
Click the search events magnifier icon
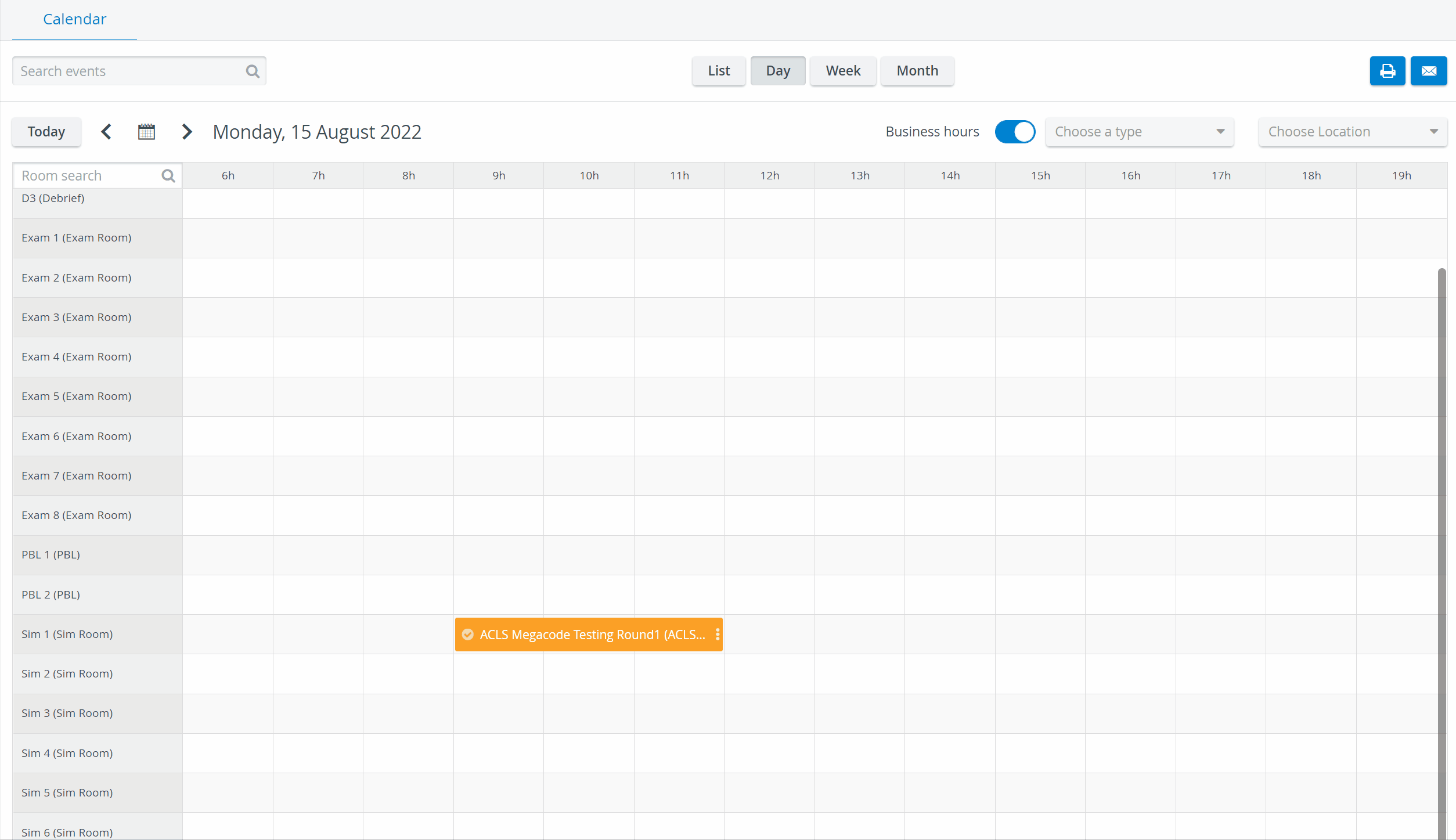pyautogui.click(x=253, y=71)
